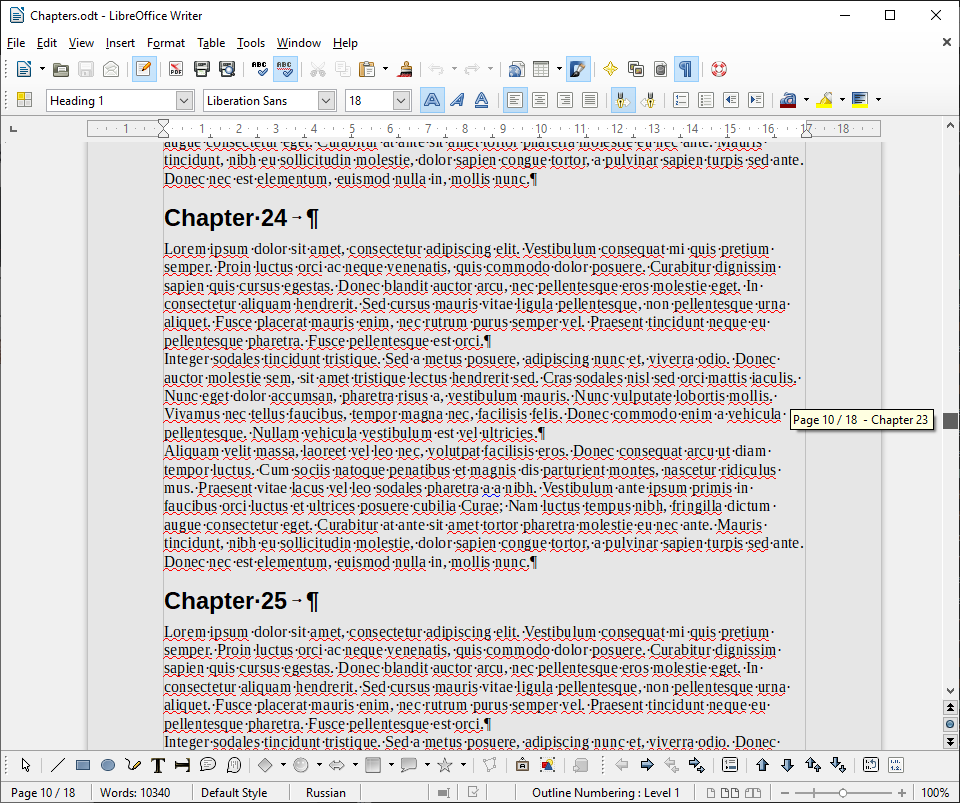This screenshot has width=960, height=803.
Task: Open word count via Words: 10340
Action: 140,791
